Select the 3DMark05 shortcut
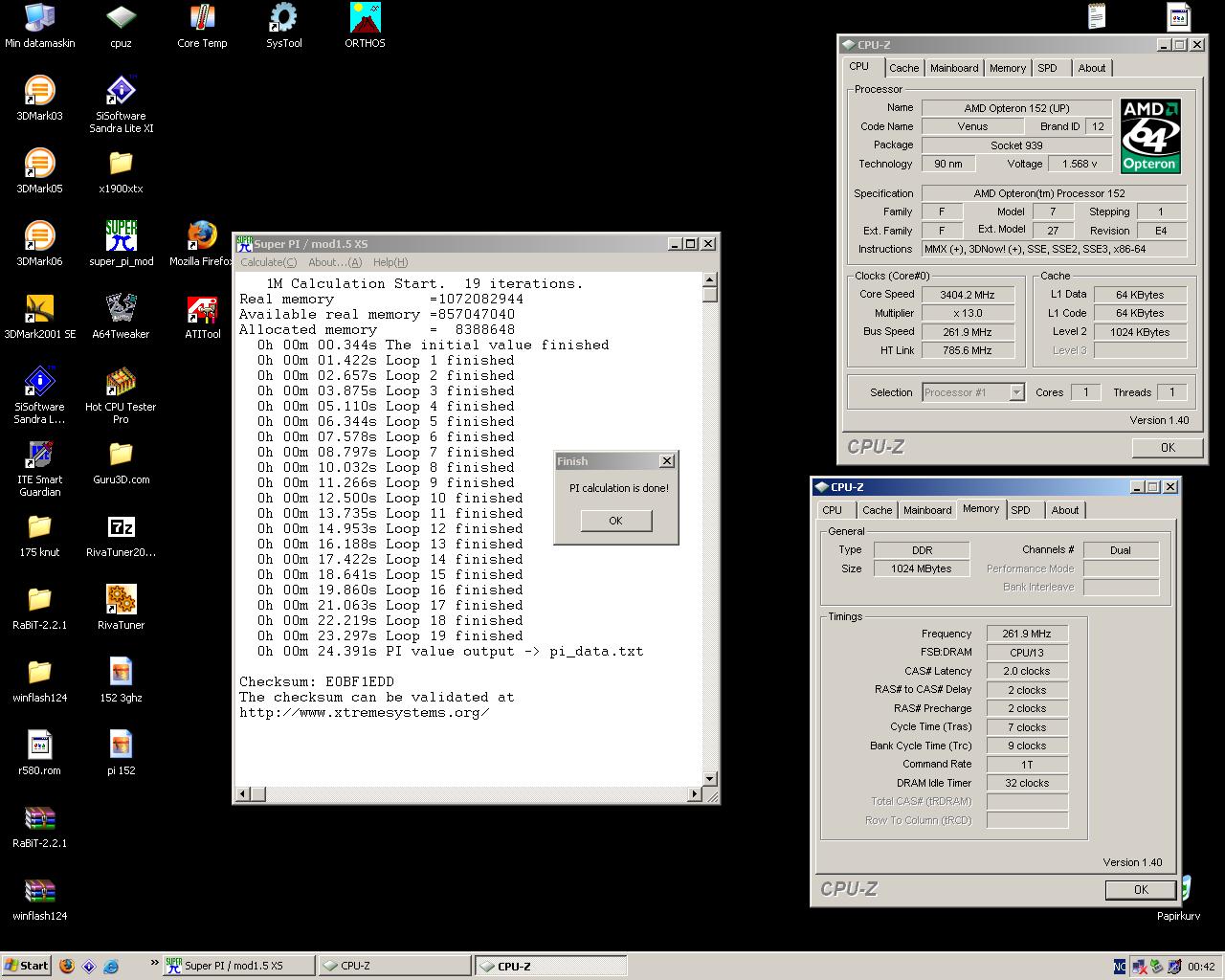Viewport: 1225px width, 980px height. 39,170
